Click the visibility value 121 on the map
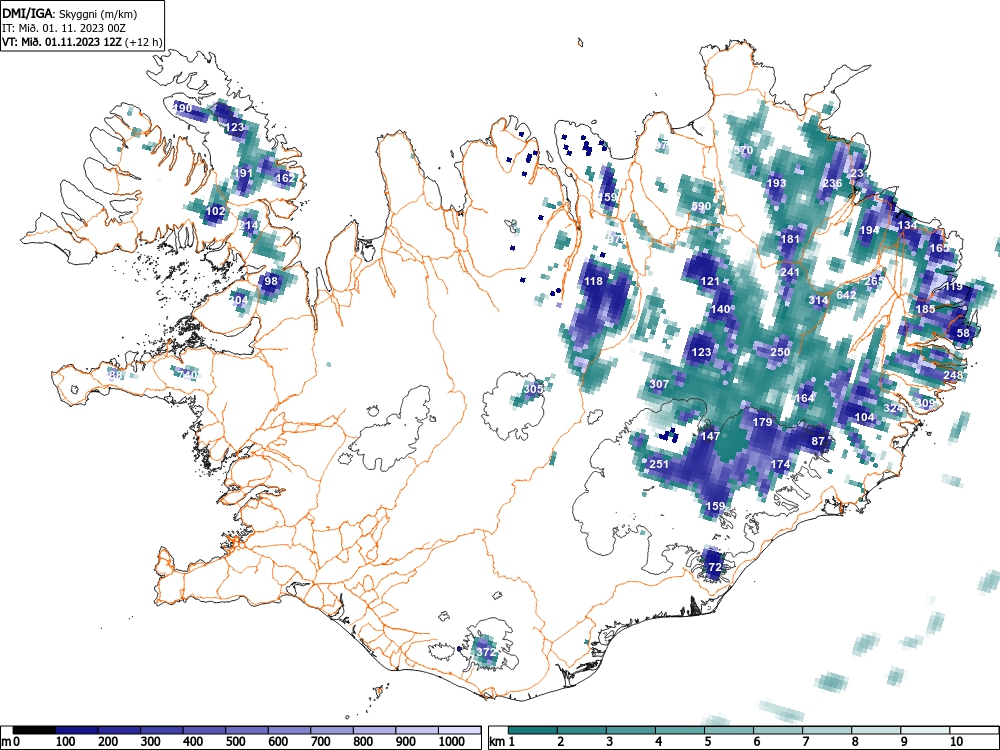Image resolution: width=1000 pixels, height=750 pixels. [710, 281]
